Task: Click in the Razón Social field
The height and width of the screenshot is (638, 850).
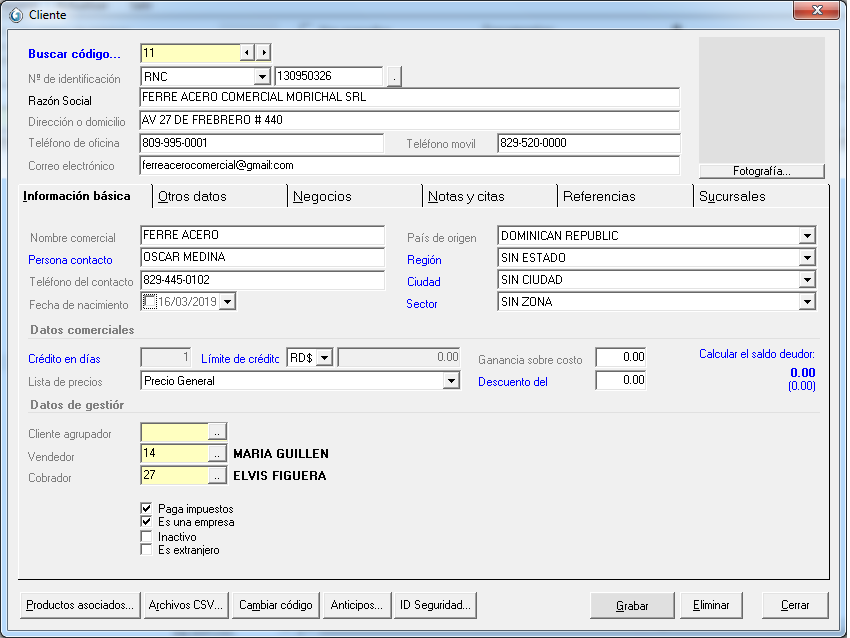Action: [x=409, y=98]
